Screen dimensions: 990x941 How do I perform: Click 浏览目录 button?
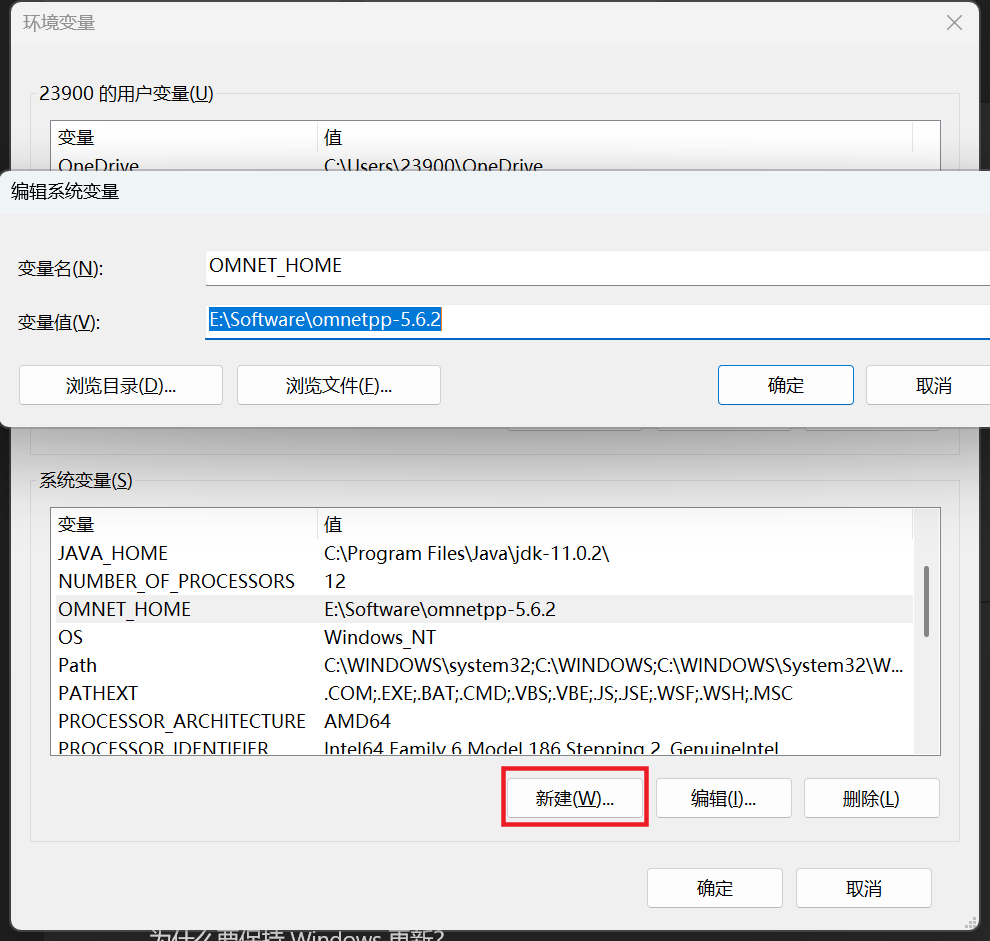[x=121, y=385]
